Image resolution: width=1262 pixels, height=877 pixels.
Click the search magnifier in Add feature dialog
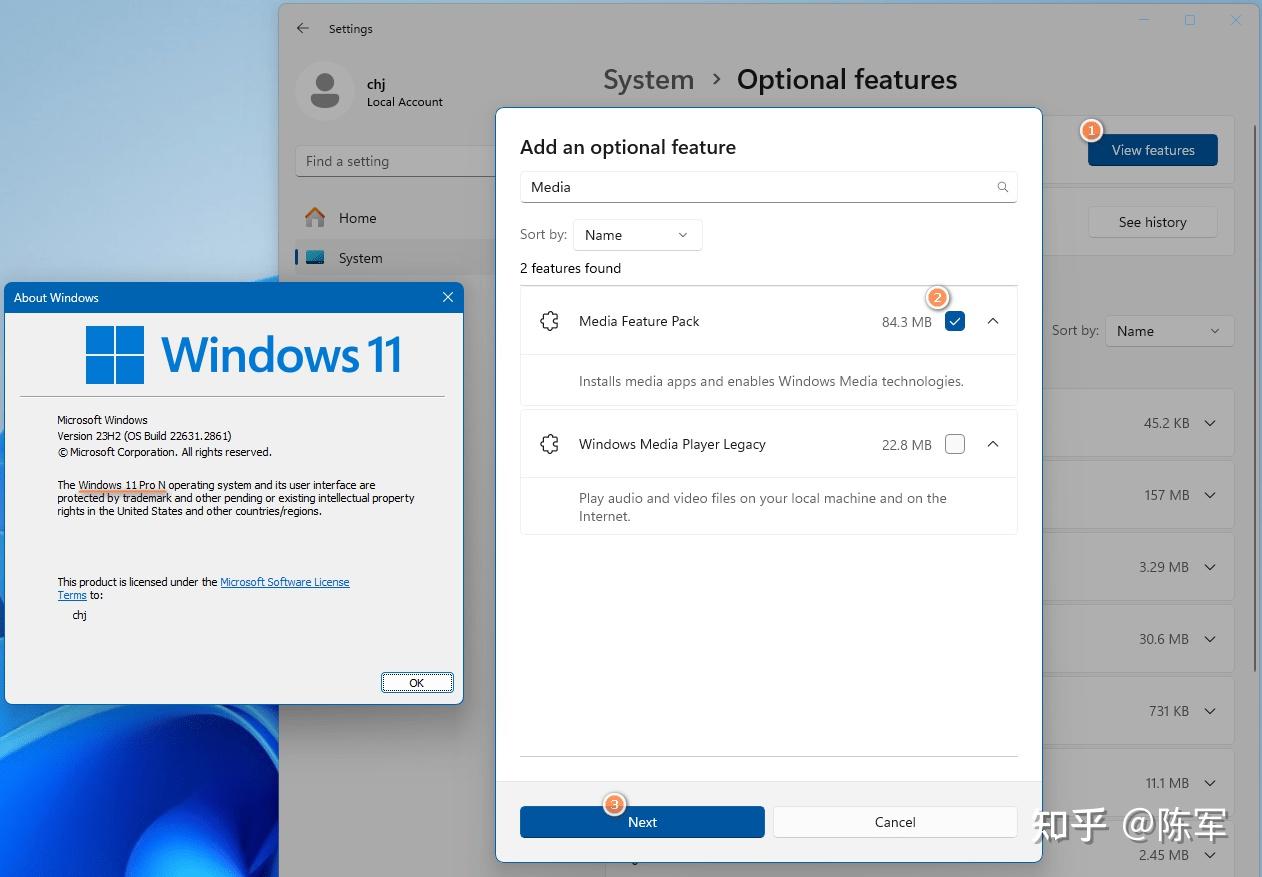pyautogui.click(x=1003, y=187)
